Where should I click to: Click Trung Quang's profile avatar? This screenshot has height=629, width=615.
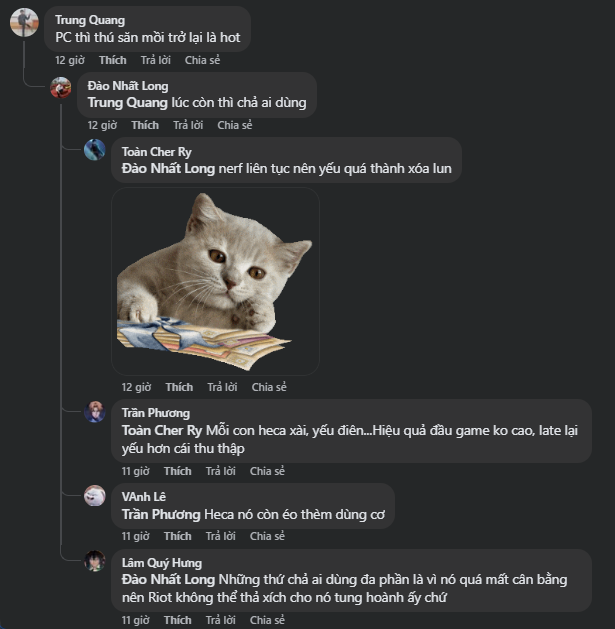click(23, 22)
